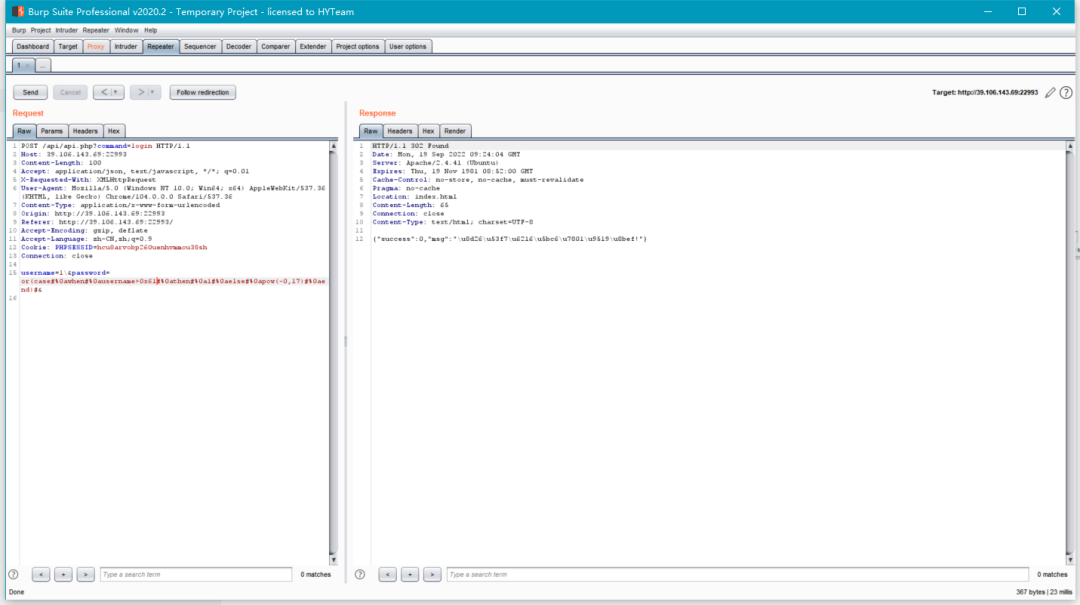Image resolution: width=1080 pixels, height=605 pixels.
Task: Select the response Hex tab
Action: coord(428,131)
